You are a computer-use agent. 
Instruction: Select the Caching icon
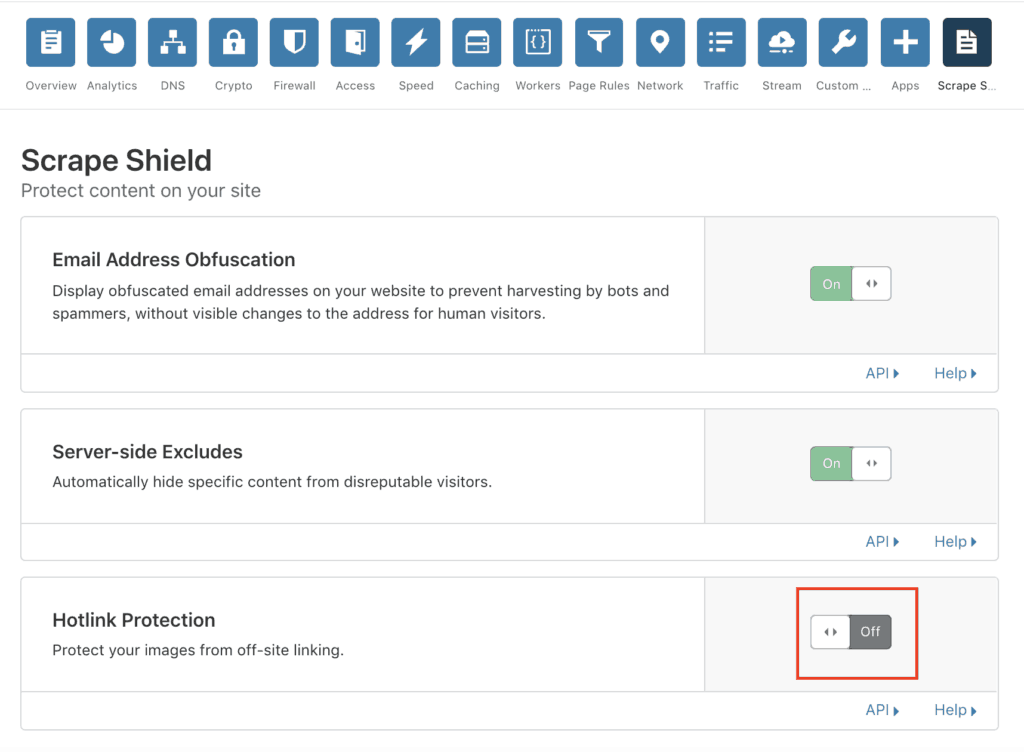click(477, 42)
